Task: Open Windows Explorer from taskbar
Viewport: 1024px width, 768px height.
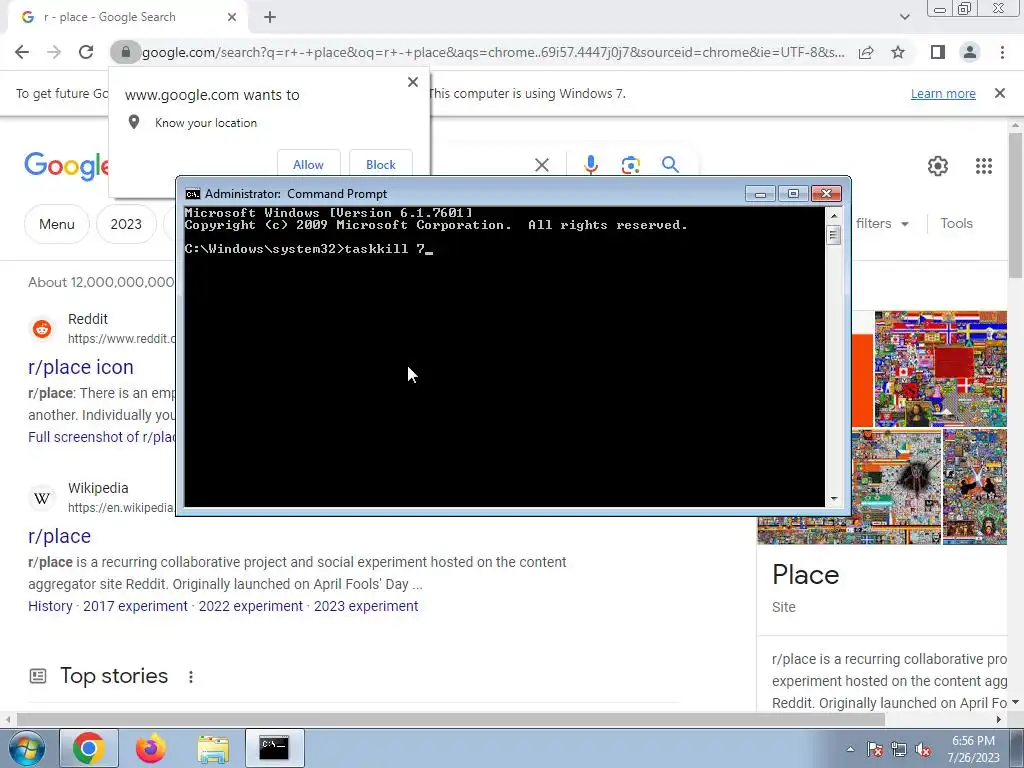Action: (214, 748)
